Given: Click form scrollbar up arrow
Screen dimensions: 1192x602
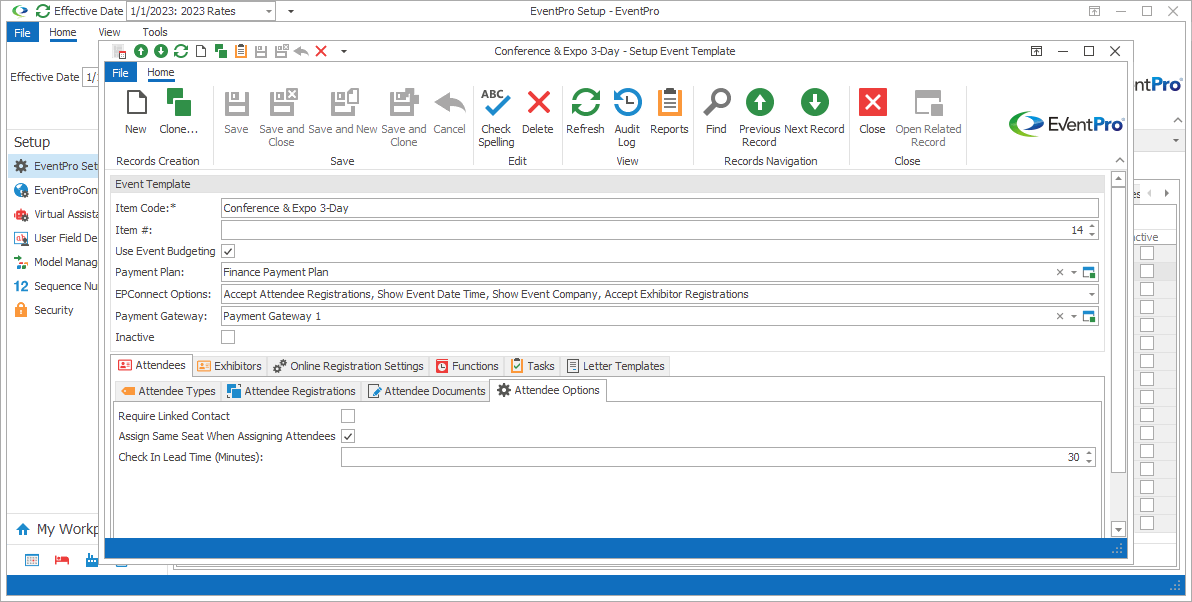Looking at the screenshot, I should click(x=1118, y=179).
